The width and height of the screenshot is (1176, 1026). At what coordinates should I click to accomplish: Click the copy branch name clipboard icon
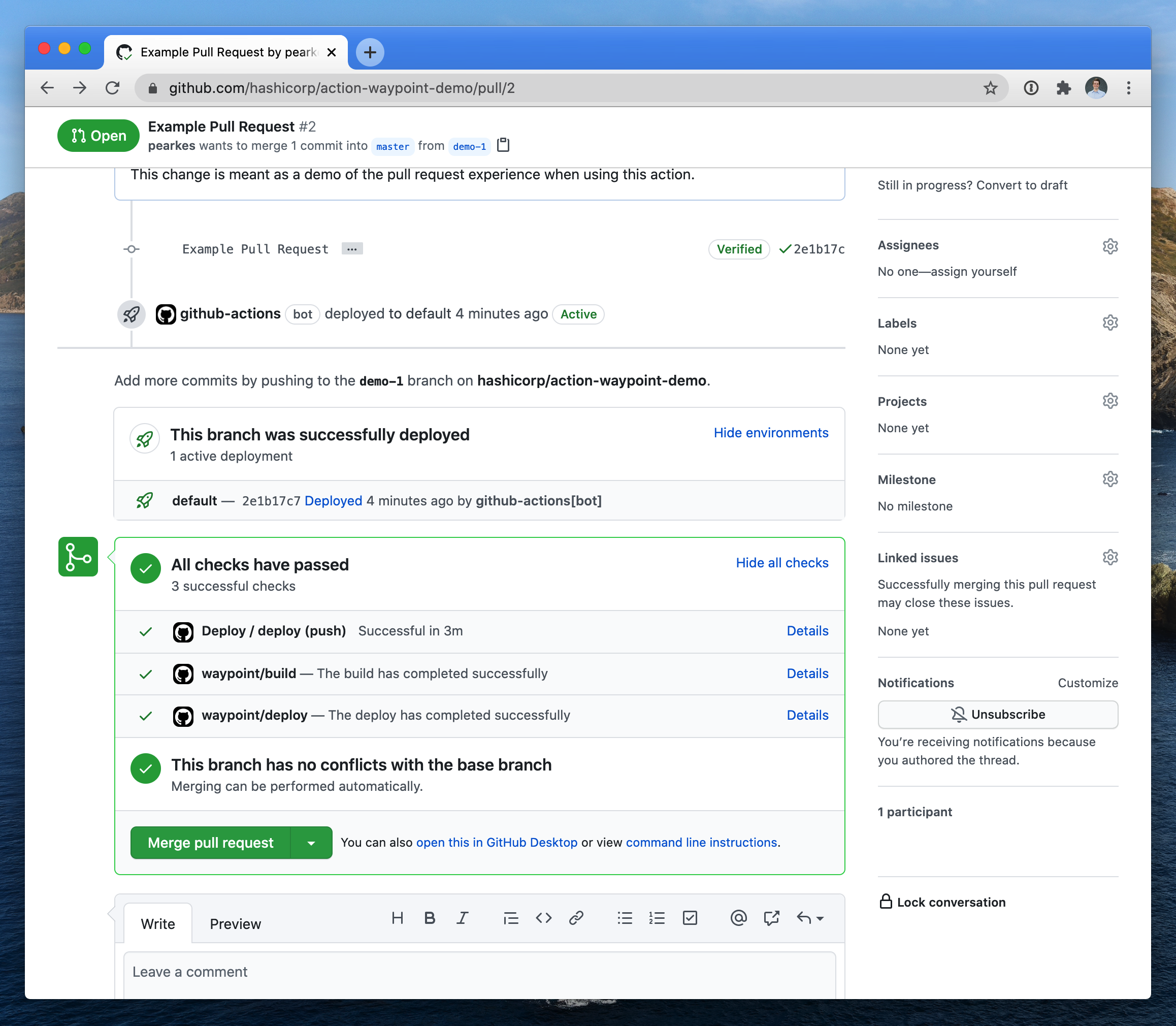coord(503,145)
